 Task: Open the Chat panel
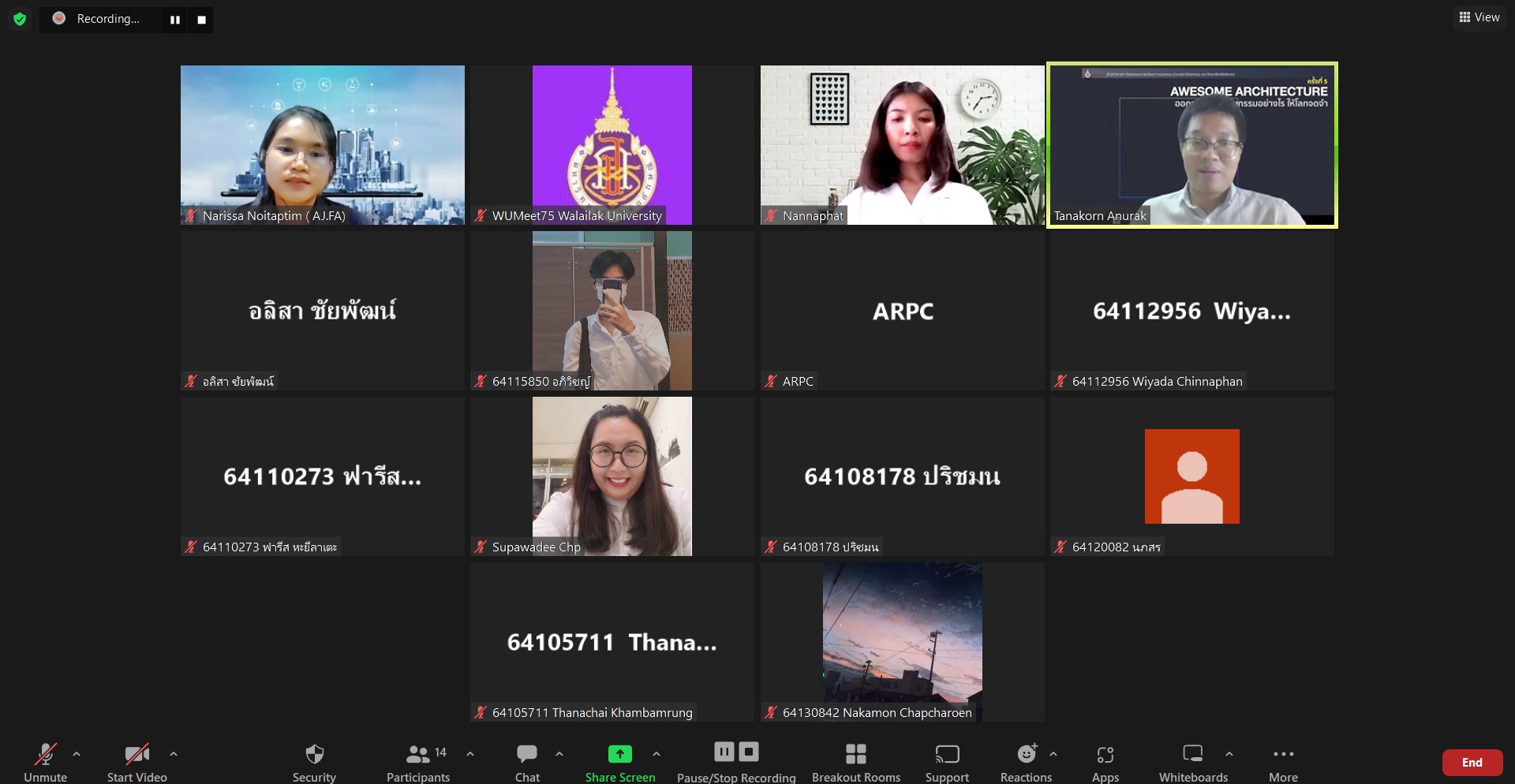click(526, 755)
